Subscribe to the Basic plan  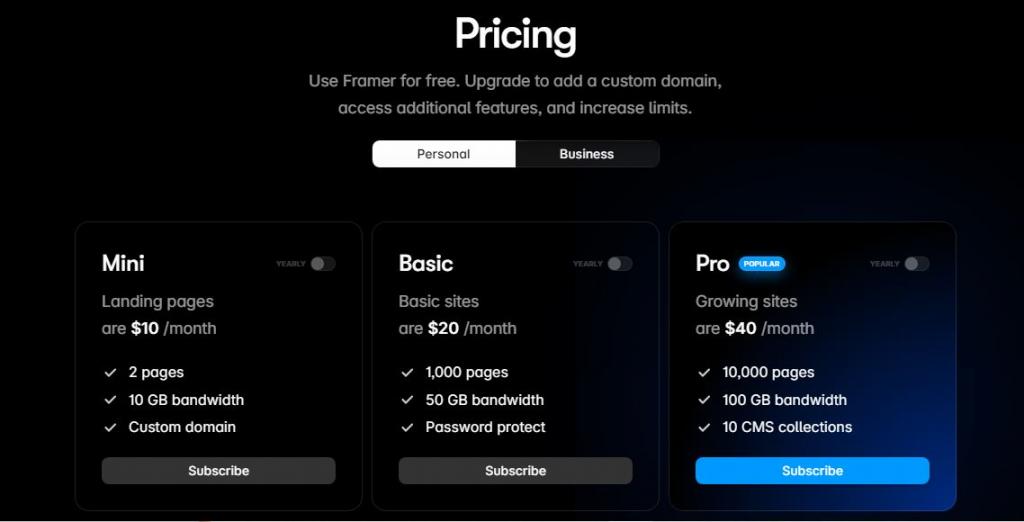tap(515, 471)
